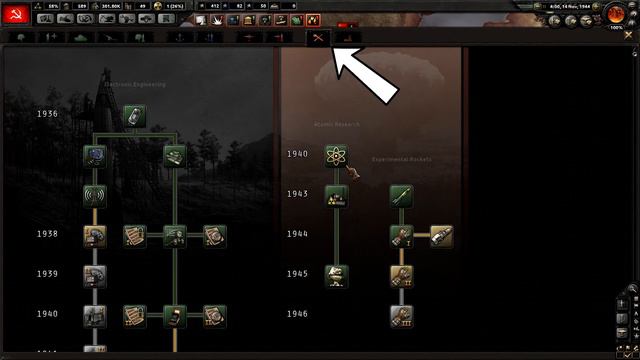
Task: Select the 1945 Nuclear Bombs technology
Action: (336, 276)
